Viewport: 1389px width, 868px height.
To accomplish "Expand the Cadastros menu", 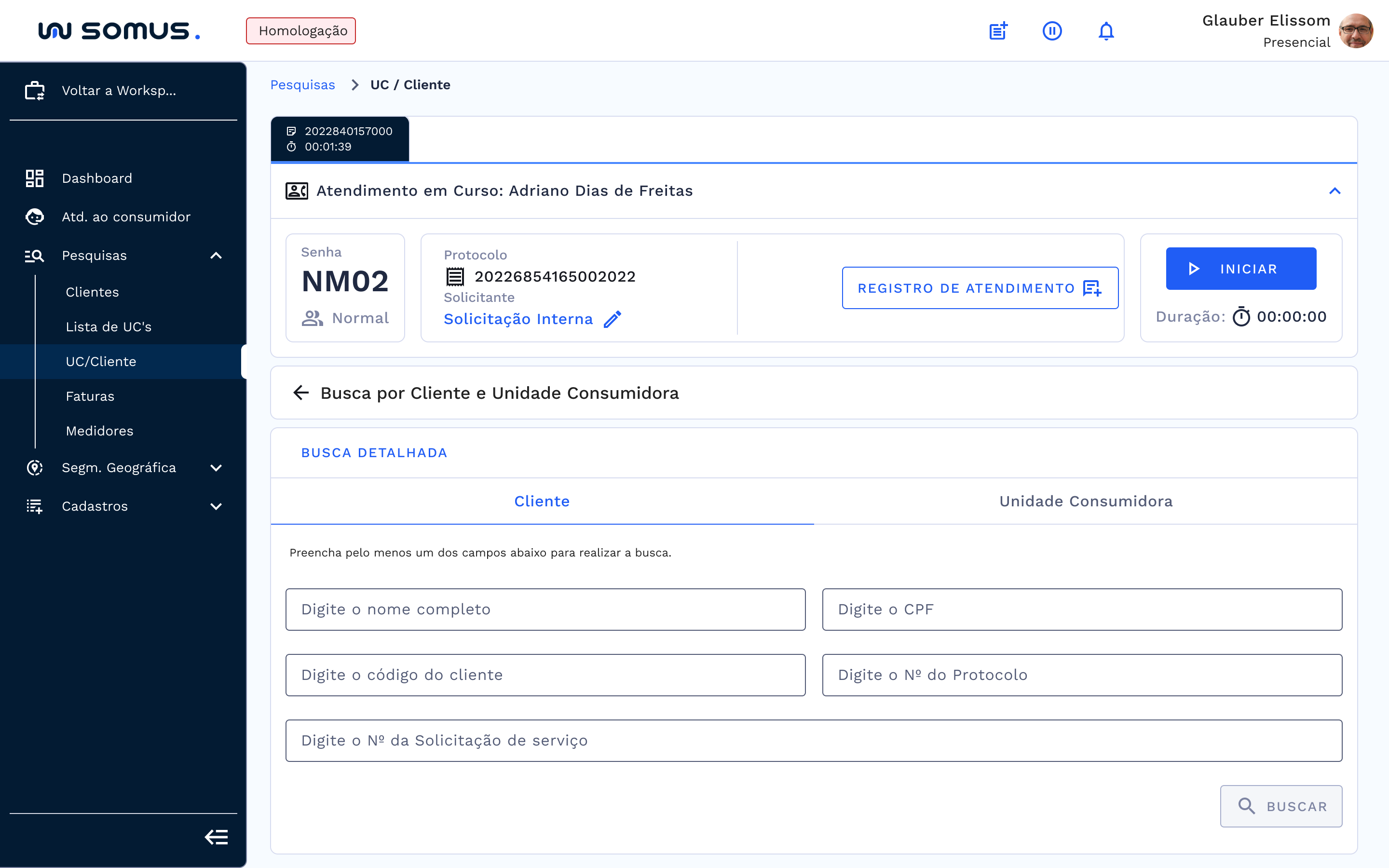I will pyautogui.click(x=95, y=506).
